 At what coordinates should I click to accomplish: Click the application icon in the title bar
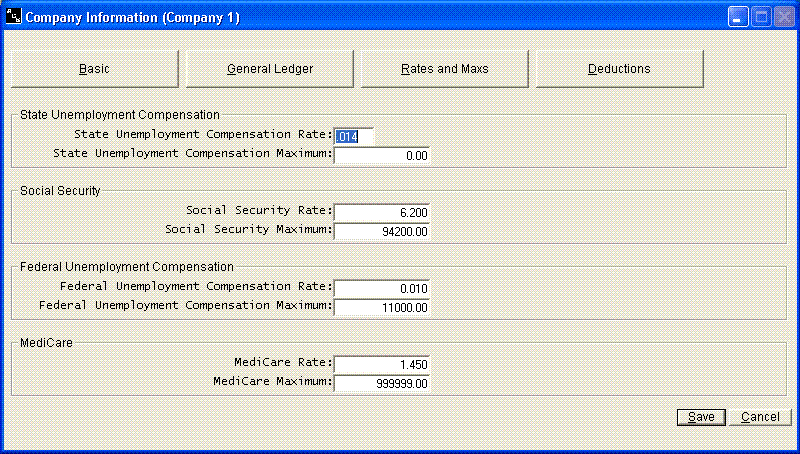click(13, 17)
